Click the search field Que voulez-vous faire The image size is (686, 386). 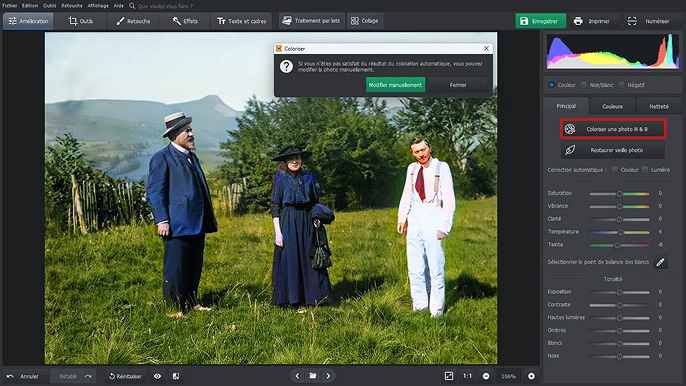click(165, 6)
